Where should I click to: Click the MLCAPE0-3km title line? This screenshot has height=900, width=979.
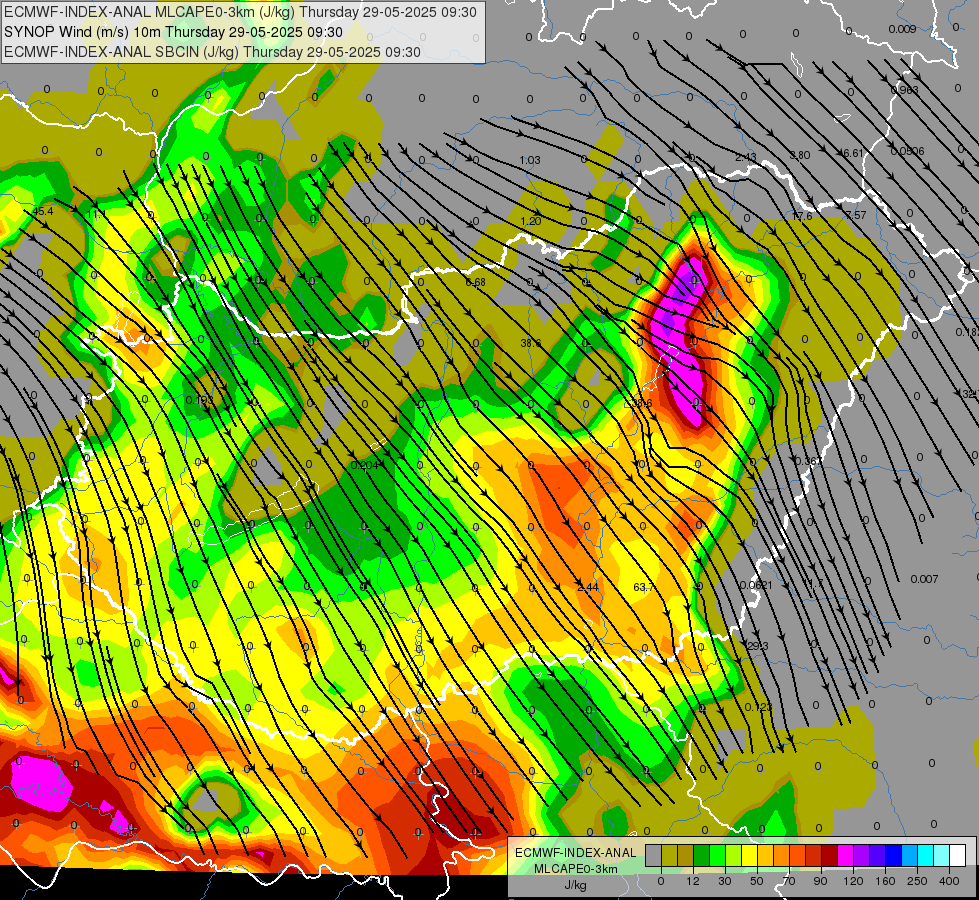coord(240,12)
